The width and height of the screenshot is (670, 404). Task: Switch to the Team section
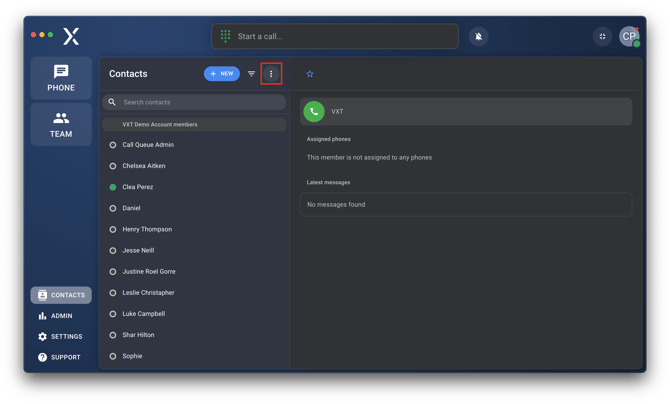pyautogui.click(x=61, y=125)
